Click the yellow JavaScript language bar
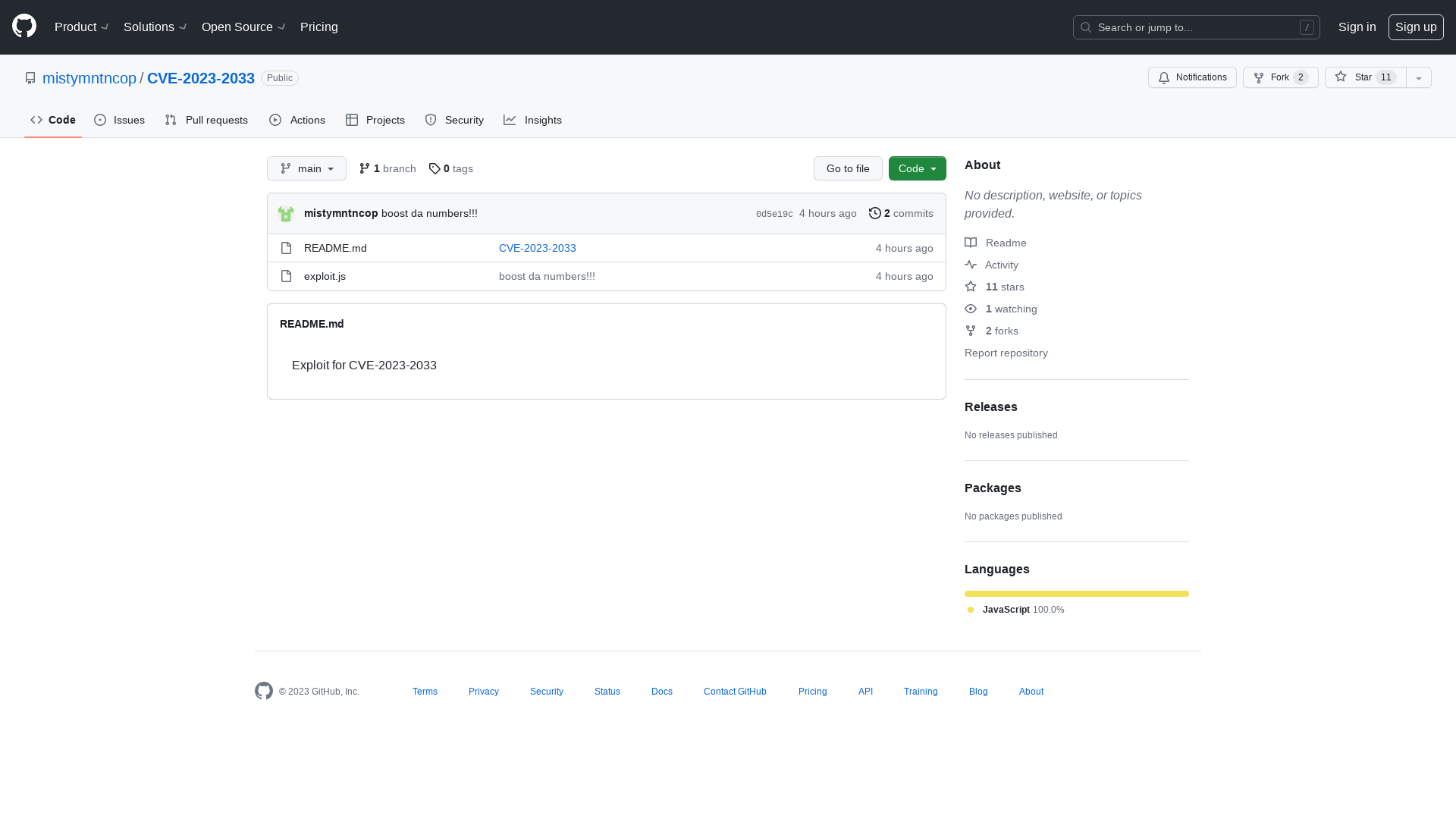The image size is (1456, 819). 1077,594
